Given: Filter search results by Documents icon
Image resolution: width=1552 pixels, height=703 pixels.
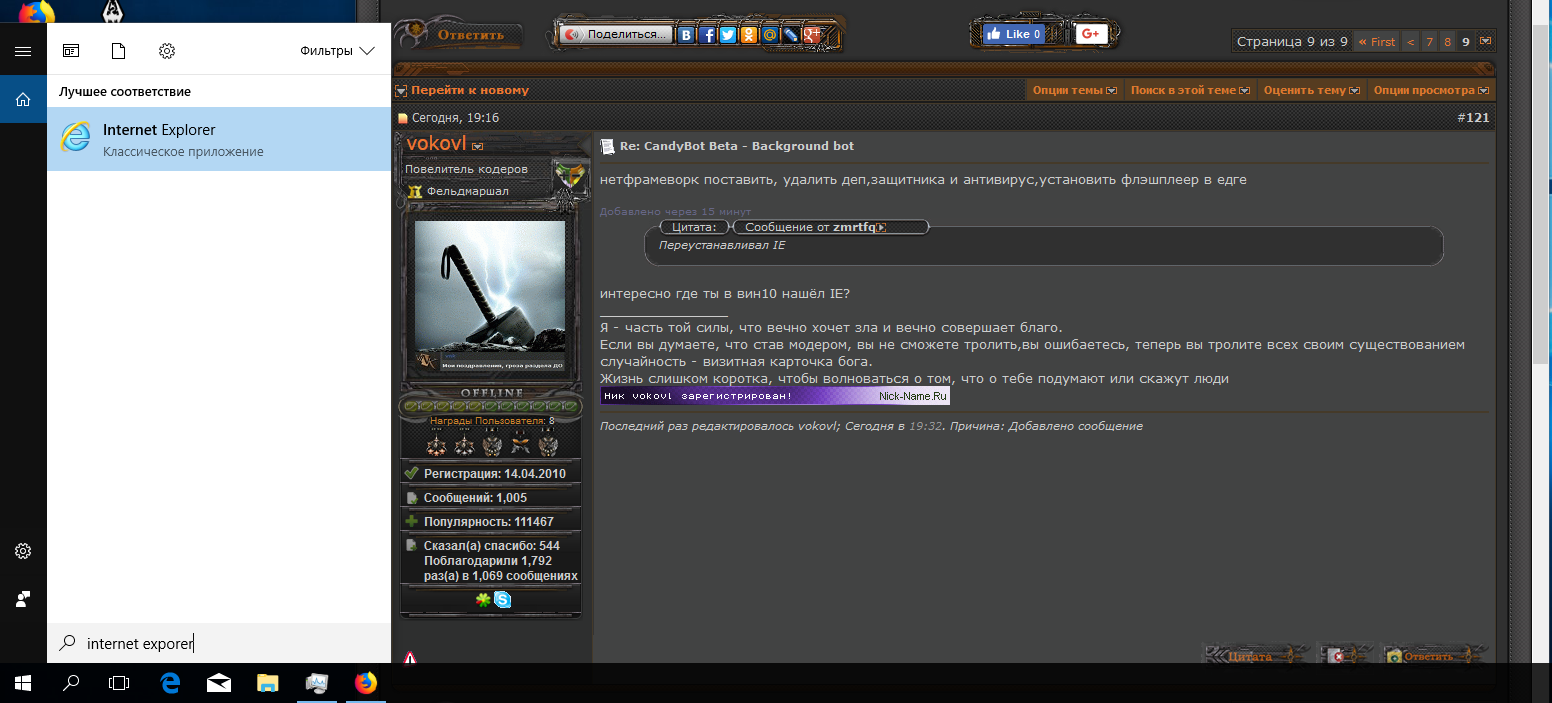Looking at the screenshot, I should [119, 51].
